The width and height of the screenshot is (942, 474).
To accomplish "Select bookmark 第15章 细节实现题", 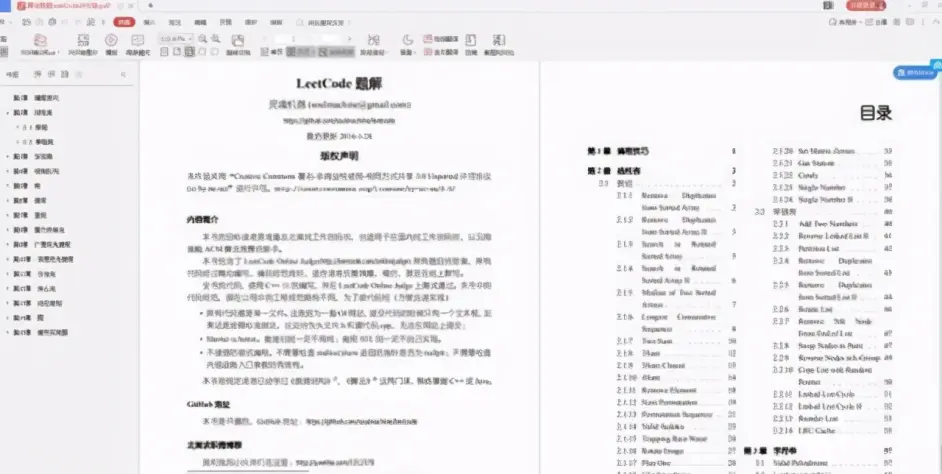I will (x=40, y=333).
